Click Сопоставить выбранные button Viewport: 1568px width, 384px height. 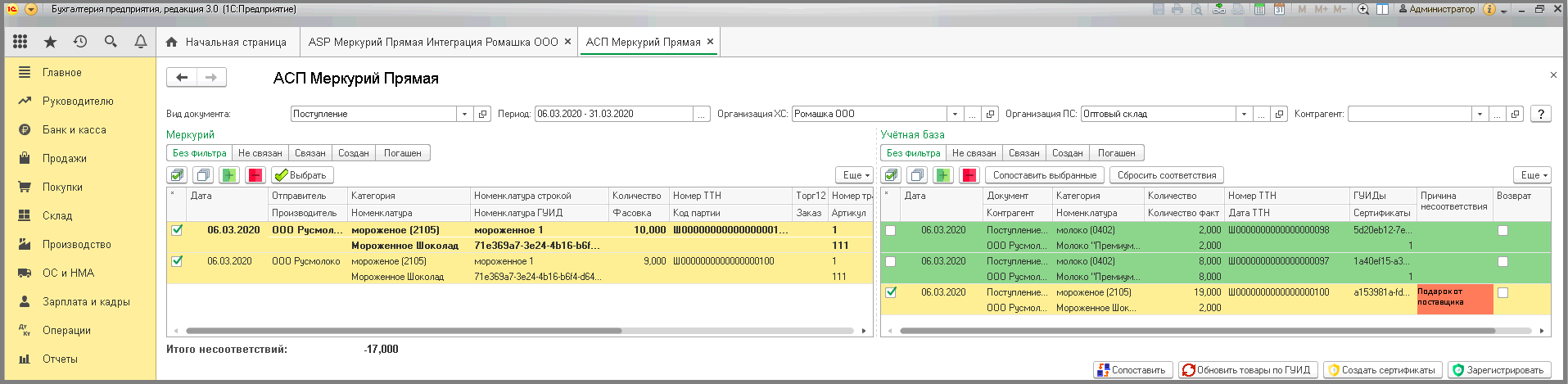[x=1044, y=175]
